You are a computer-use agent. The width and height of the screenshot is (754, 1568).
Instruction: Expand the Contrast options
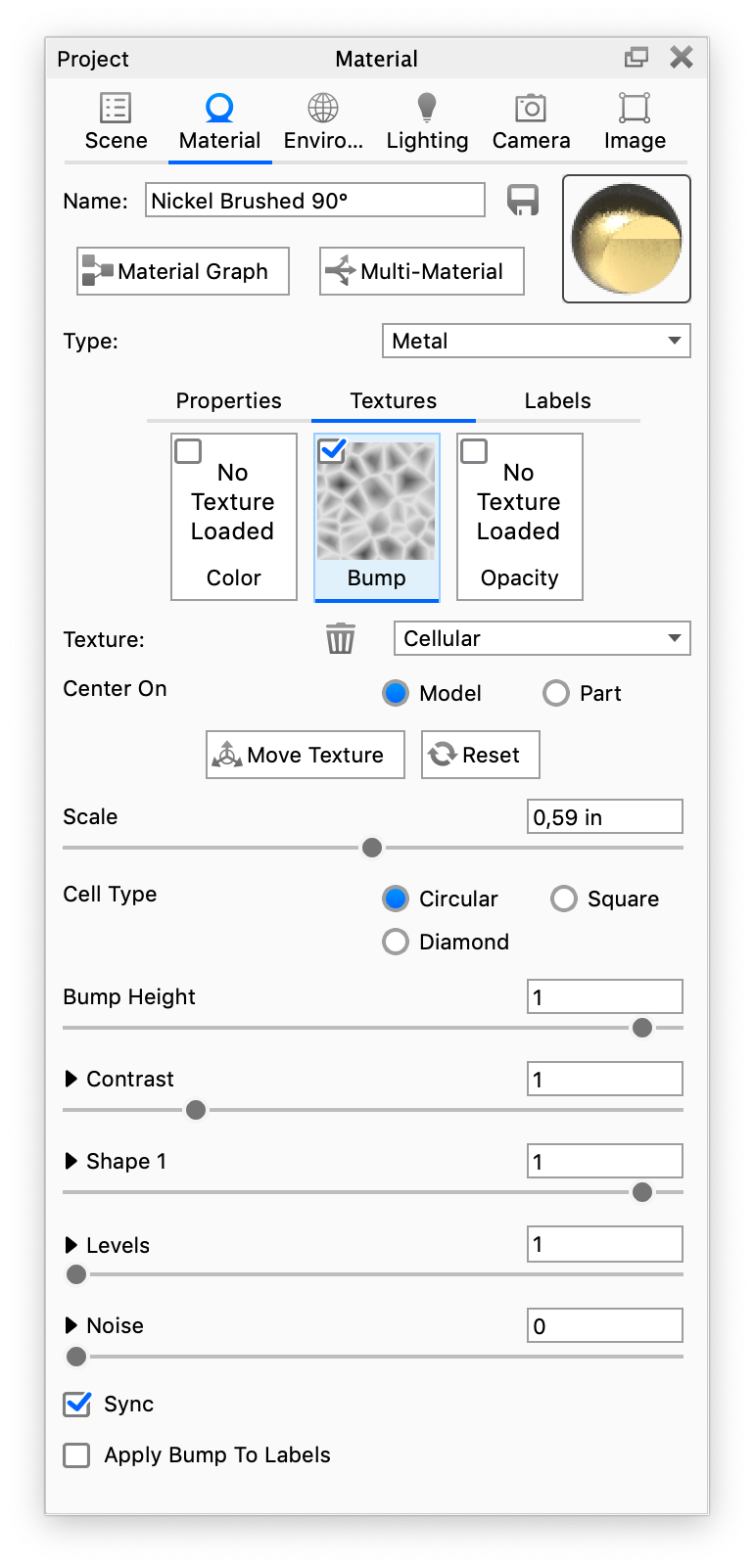point(71,1079)
